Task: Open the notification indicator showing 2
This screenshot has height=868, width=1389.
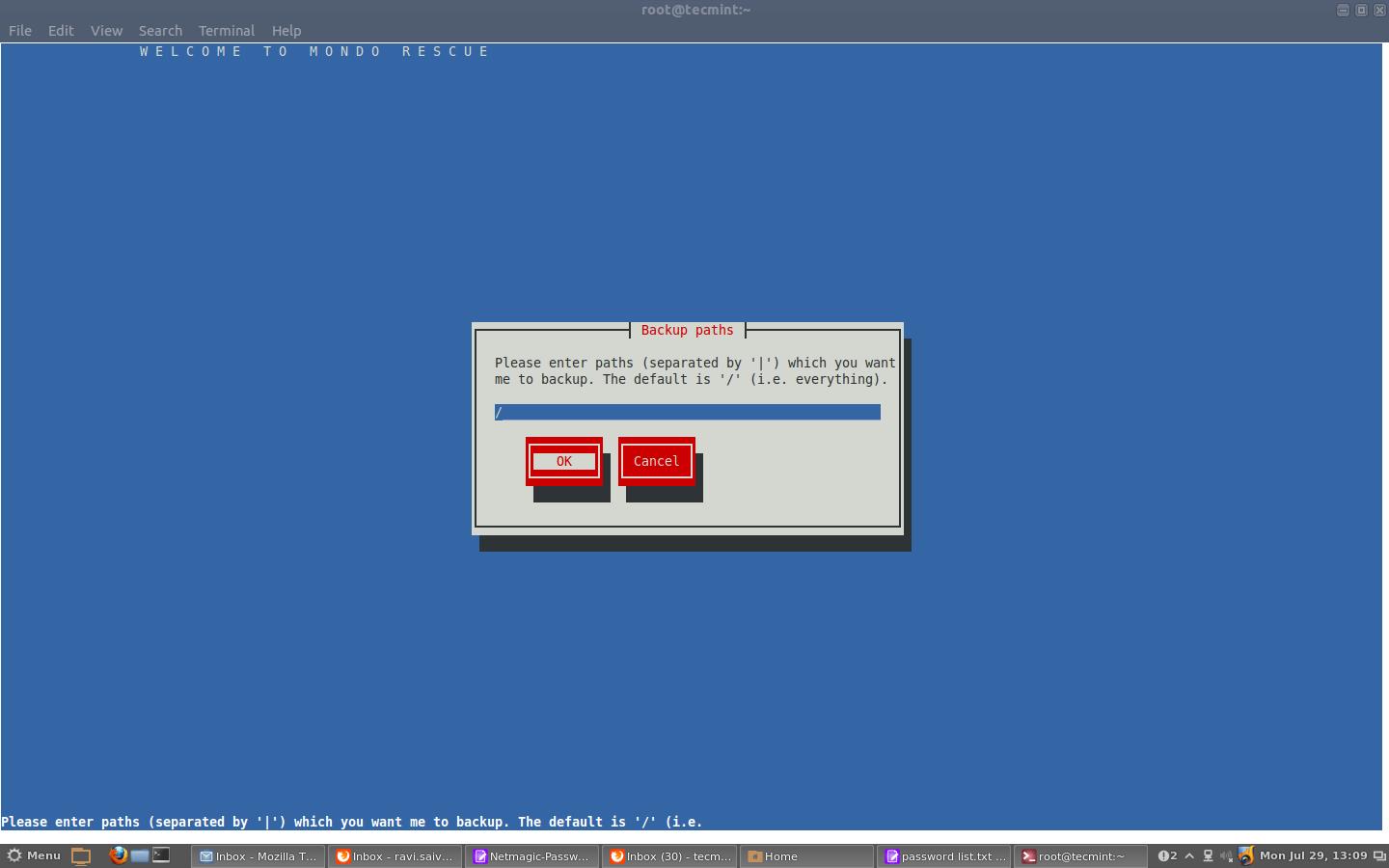Action: [1167, 855]
